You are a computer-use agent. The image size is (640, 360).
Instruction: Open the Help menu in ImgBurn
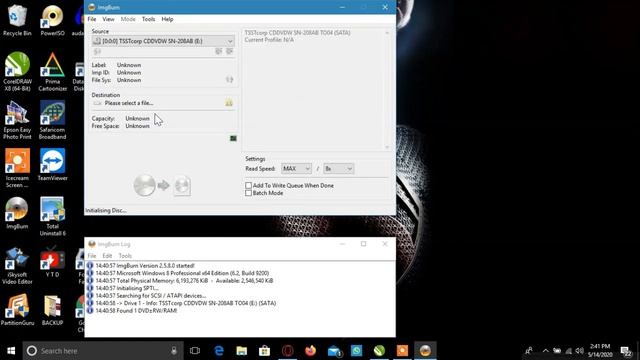coord(167,19)
